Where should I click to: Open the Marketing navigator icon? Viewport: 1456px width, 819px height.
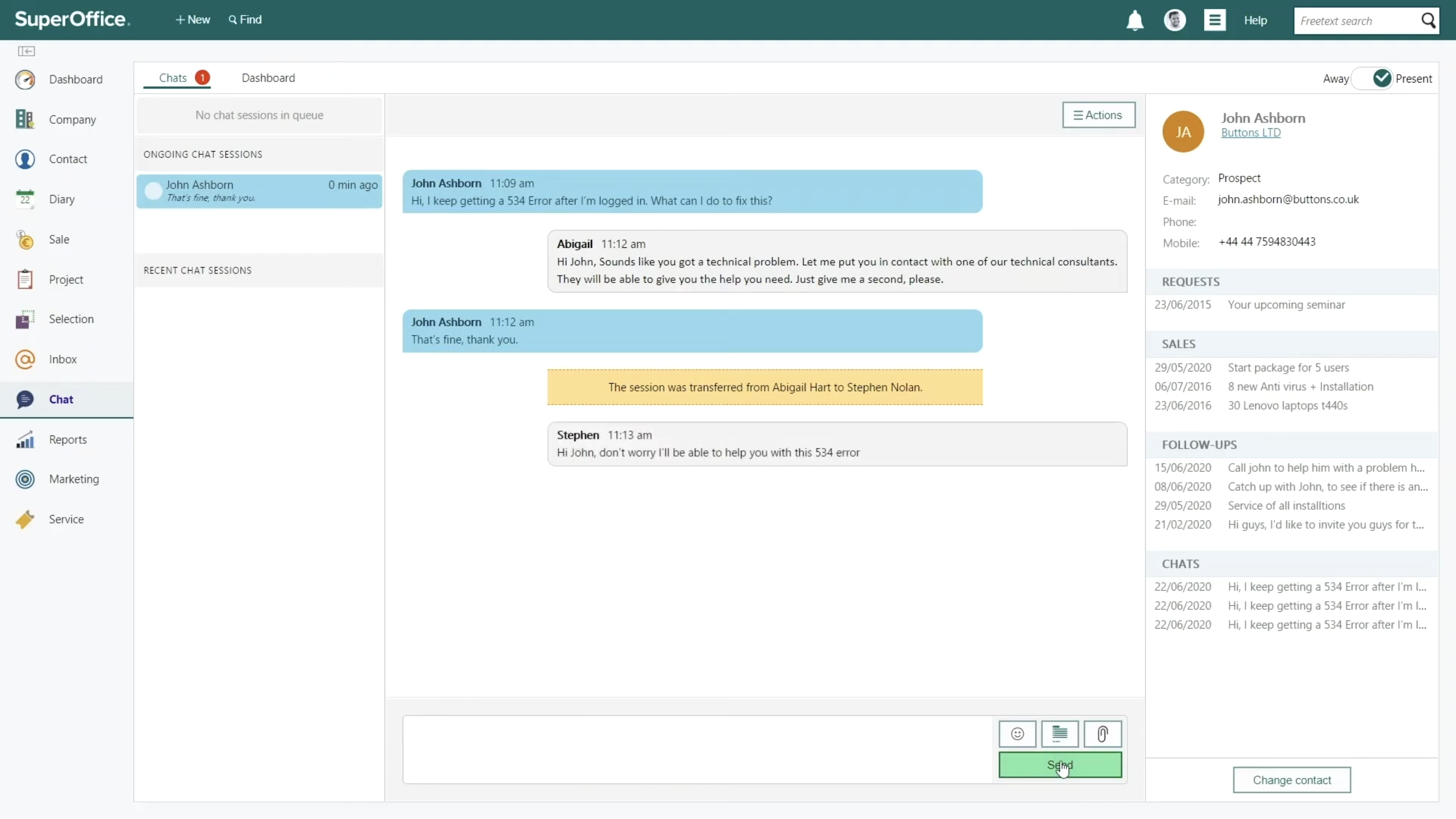click(25, 479)
